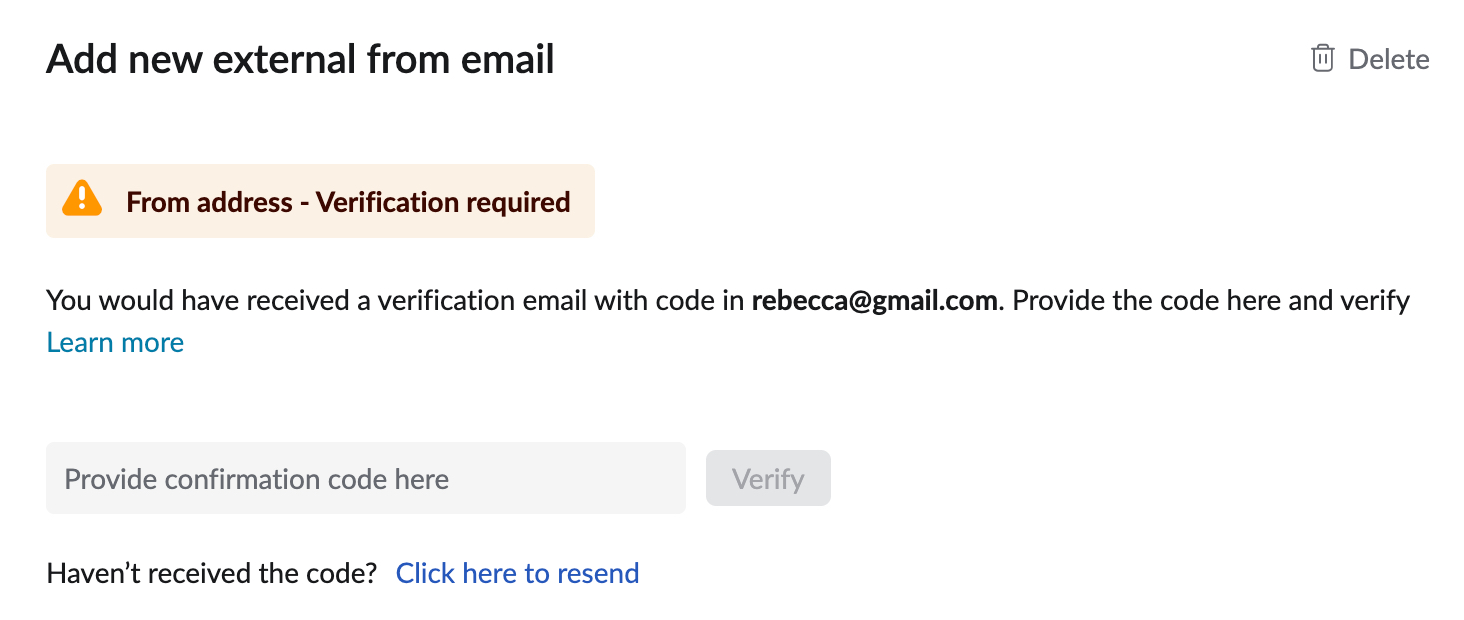This screenshot has width=1464, height=620.
Task: Resend the verification code email
Action: (x=517, y=573)
